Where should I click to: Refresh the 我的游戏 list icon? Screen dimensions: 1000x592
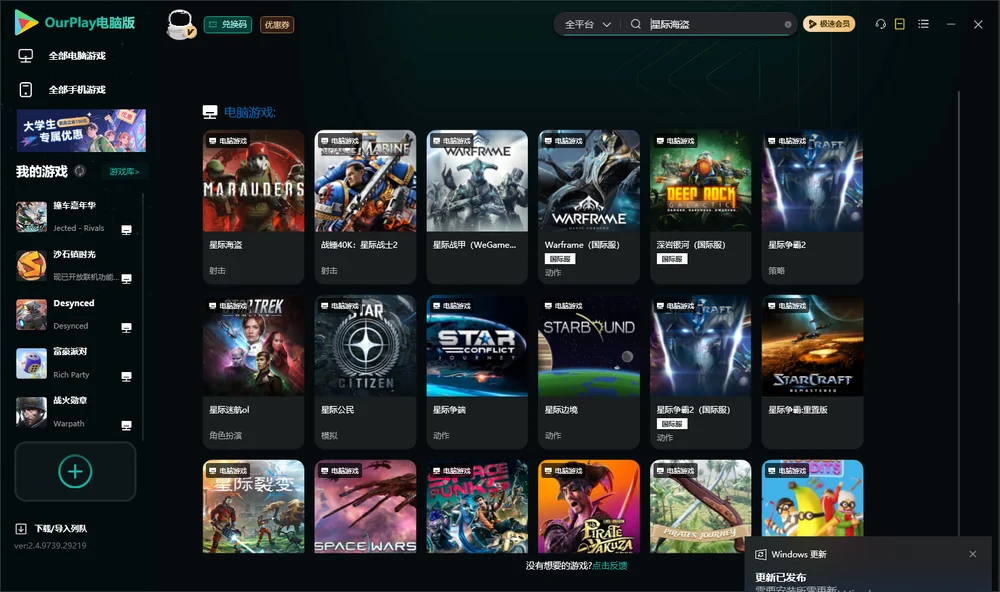tap(80, 171)
